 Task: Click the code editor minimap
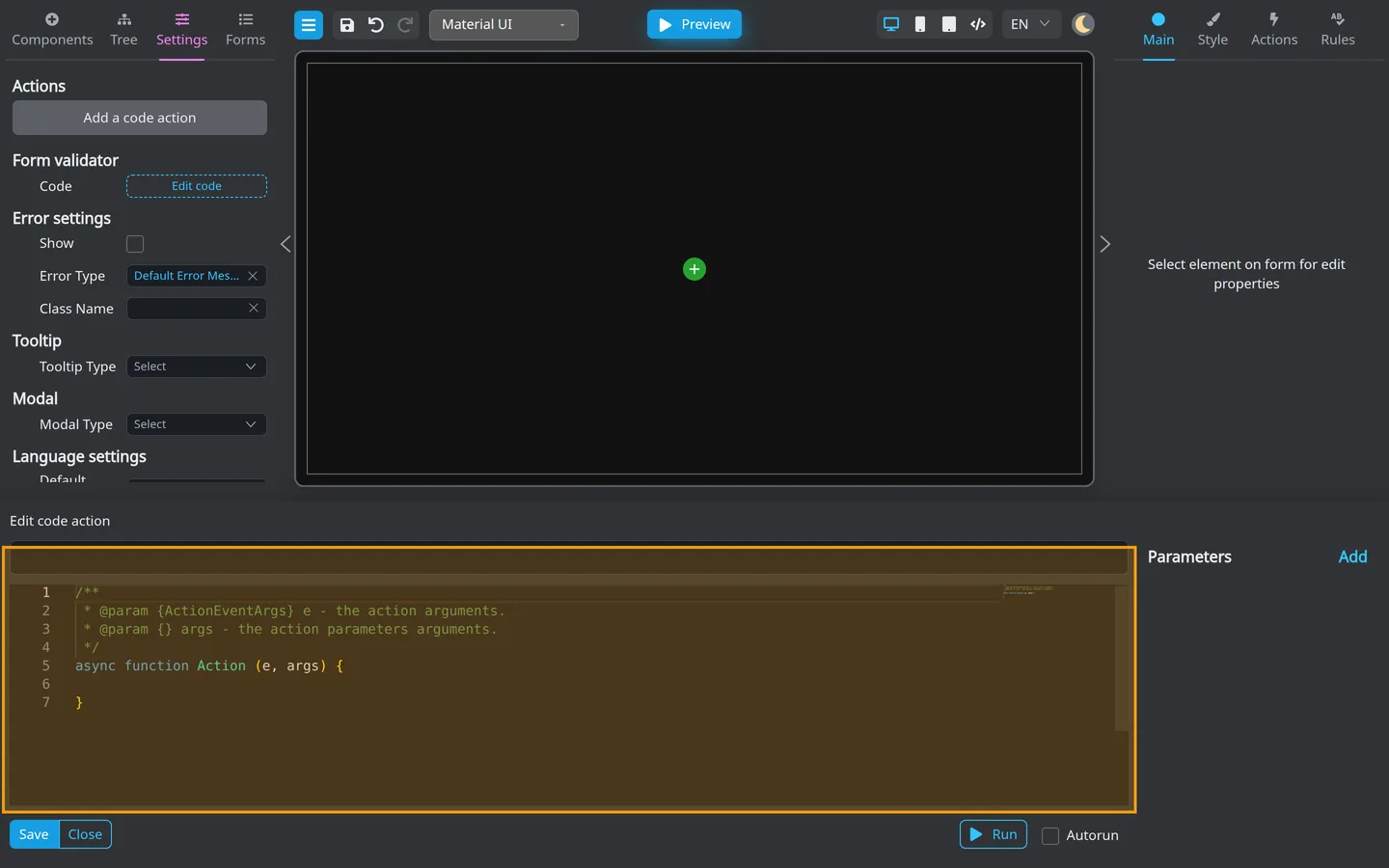pyautogui.click(x=1058, y=590)
